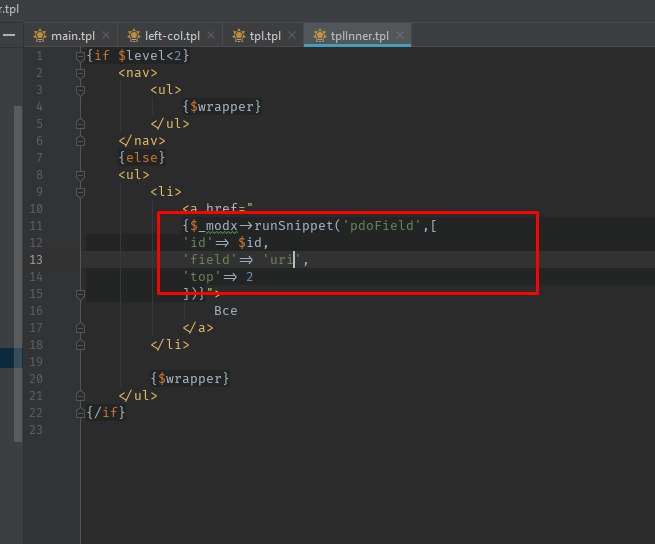Switch to the tpl.tpl tab
Image resolution: width=655 pixels, height=544 pixels.
265,36
